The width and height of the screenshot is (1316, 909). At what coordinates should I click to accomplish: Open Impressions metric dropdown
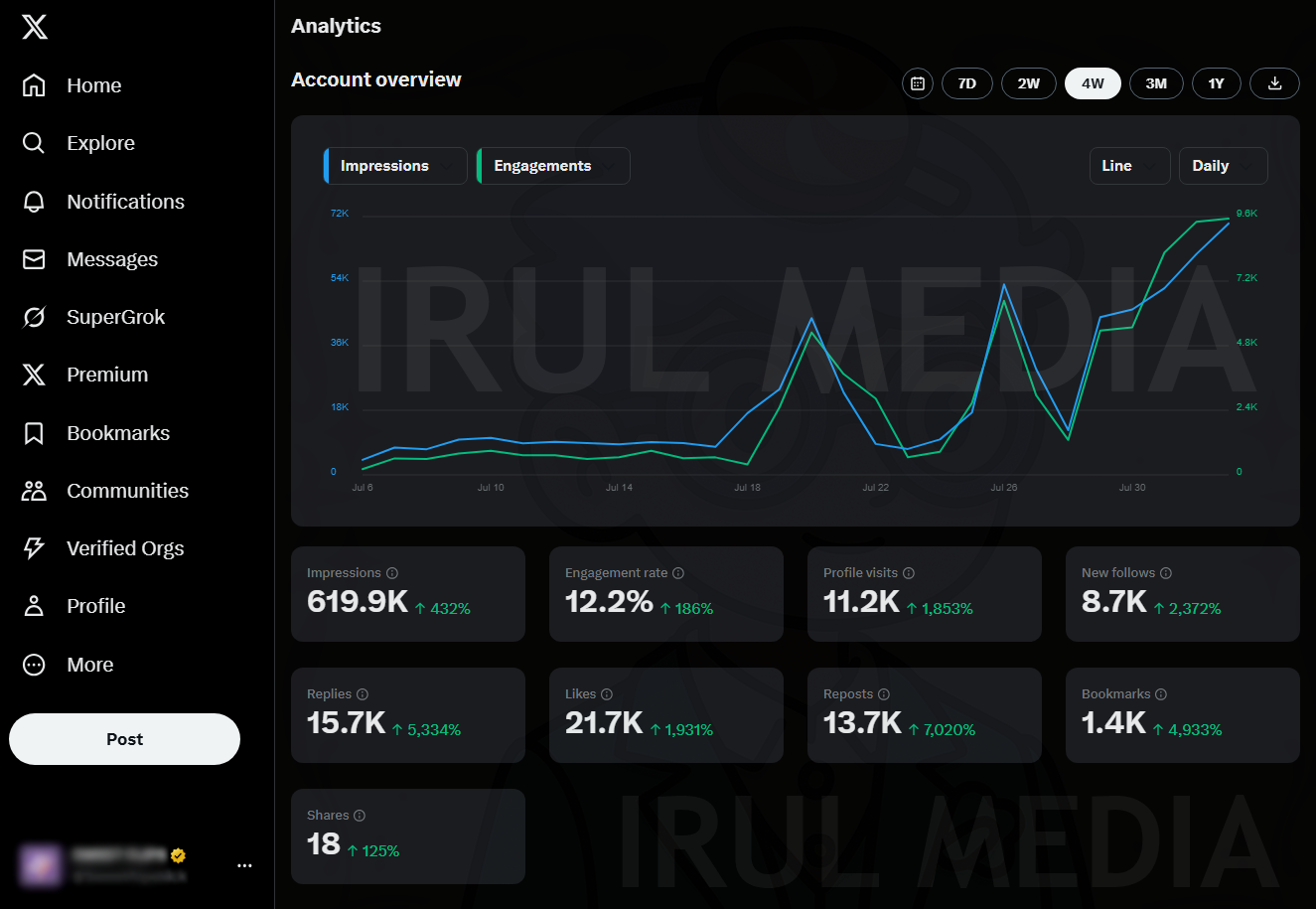click(395, 166)
